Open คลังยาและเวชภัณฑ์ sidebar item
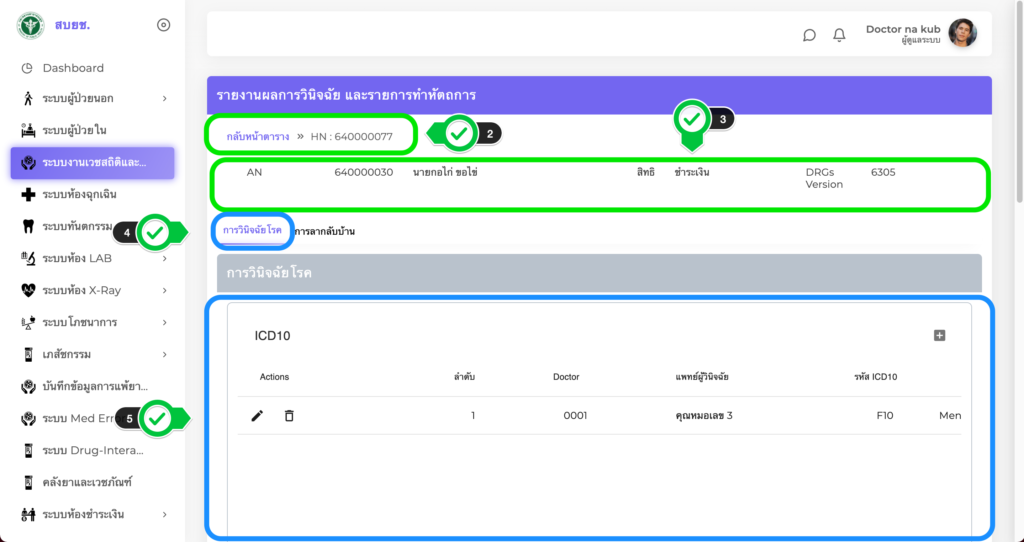Image resolution: width=1024 pixels, height=542 pixels. tap(87, 482)
